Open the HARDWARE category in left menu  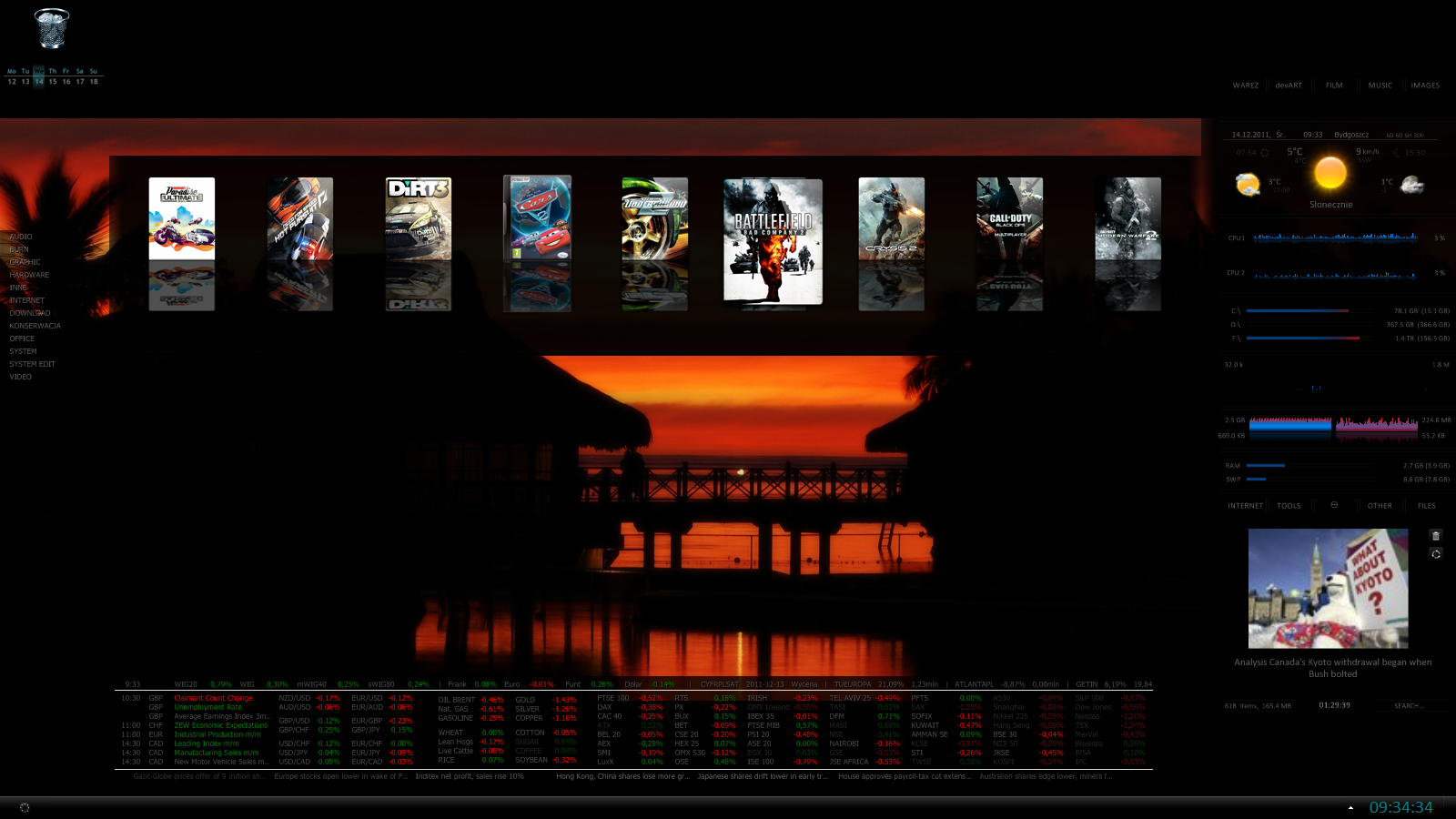[x=29, y=275]
